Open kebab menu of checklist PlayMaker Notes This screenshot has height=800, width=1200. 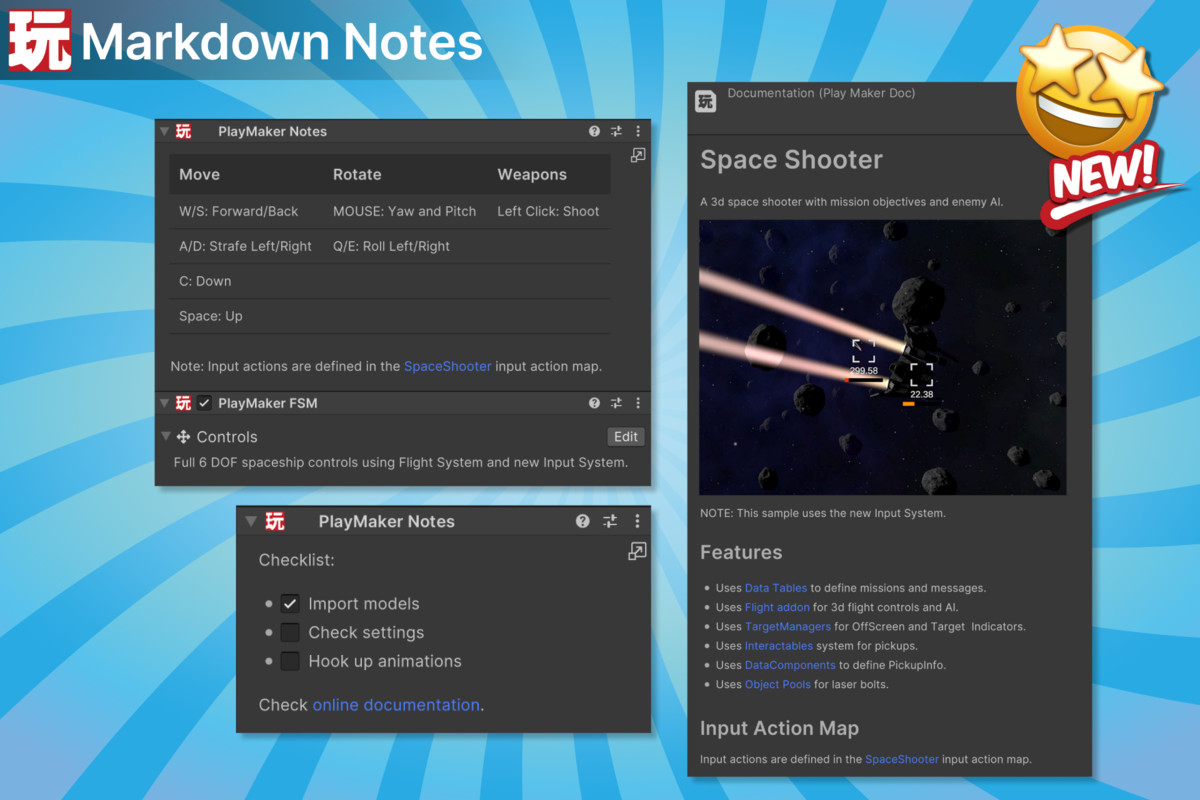[637, 521]
